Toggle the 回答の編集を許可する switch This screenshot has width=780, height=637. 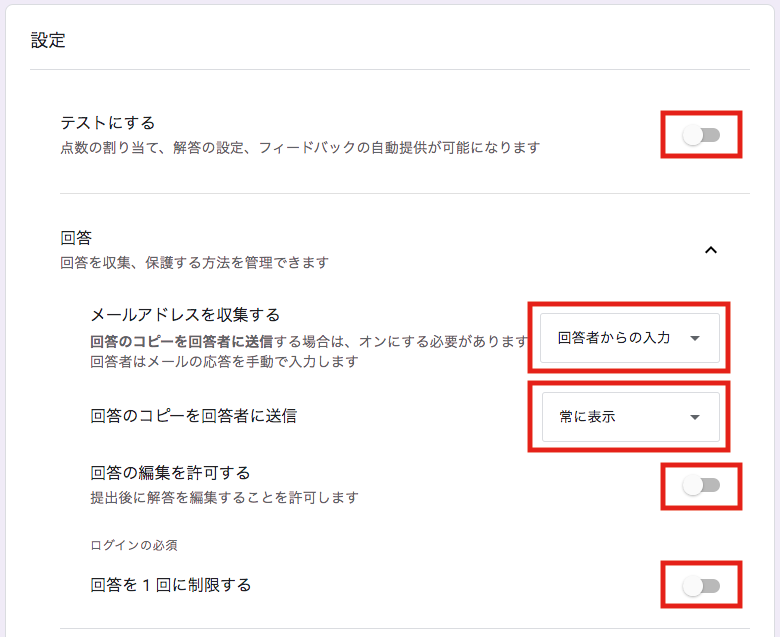click(x=701, y=486)
